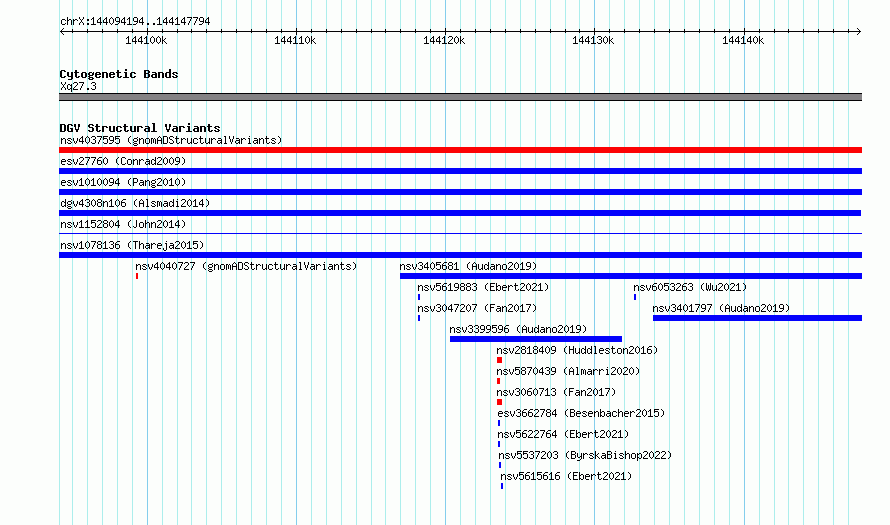Click the blue bar under nsv1078136
The height and width of the screenshot is (525, 890).
tap(460, 255)
